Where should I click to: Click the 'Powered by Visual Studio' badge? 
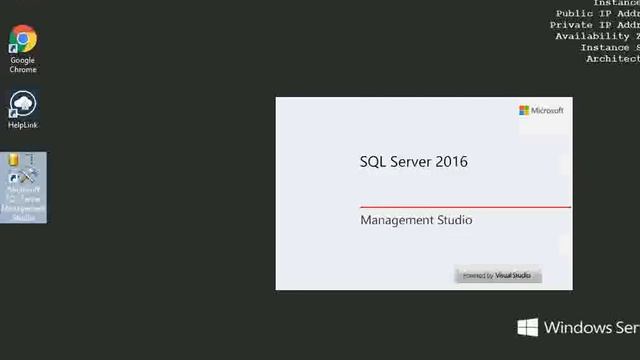click(498, 276)
